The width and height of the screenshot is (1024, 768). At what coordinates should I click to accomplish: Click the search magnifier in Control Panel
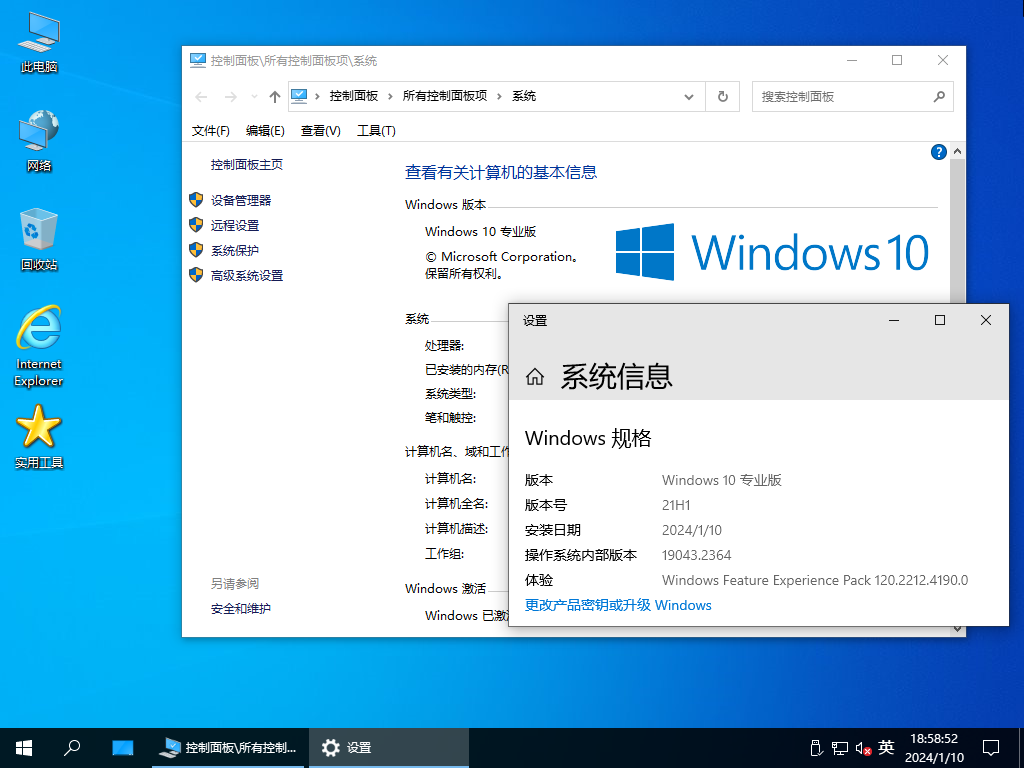[939, 97]
